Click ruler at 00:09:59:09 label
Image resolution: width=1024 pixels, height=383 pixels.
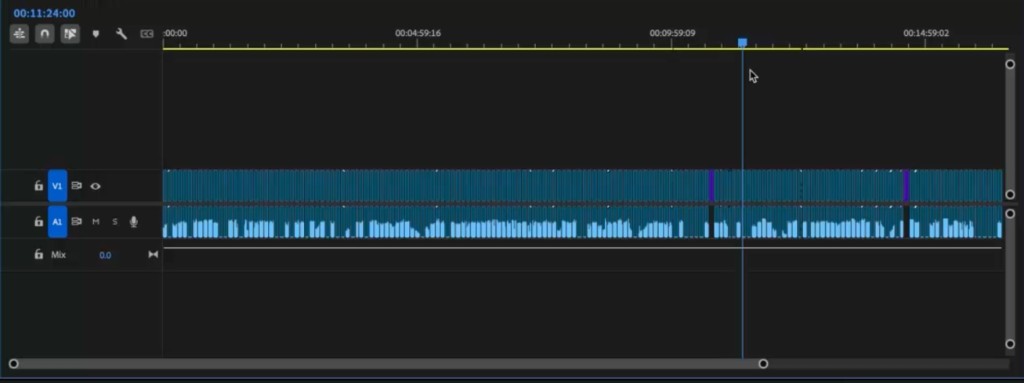[672, 33]
